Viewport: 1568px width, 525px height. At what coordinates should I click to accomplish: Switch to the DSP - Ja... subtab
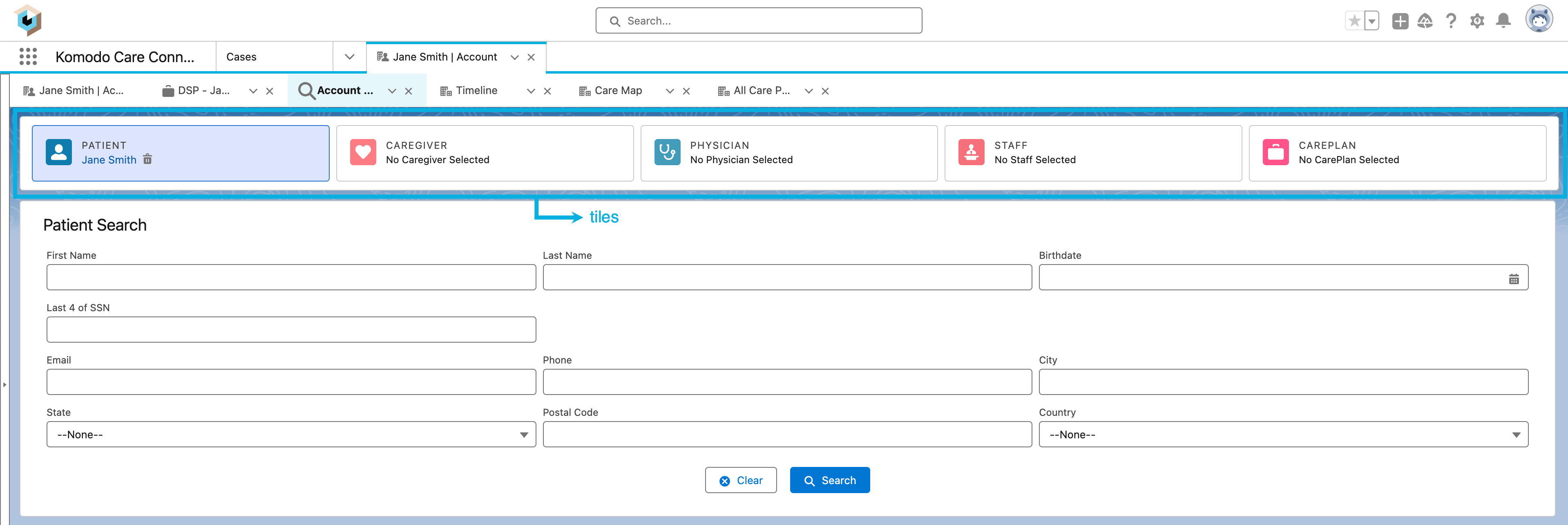coord(197,91)
